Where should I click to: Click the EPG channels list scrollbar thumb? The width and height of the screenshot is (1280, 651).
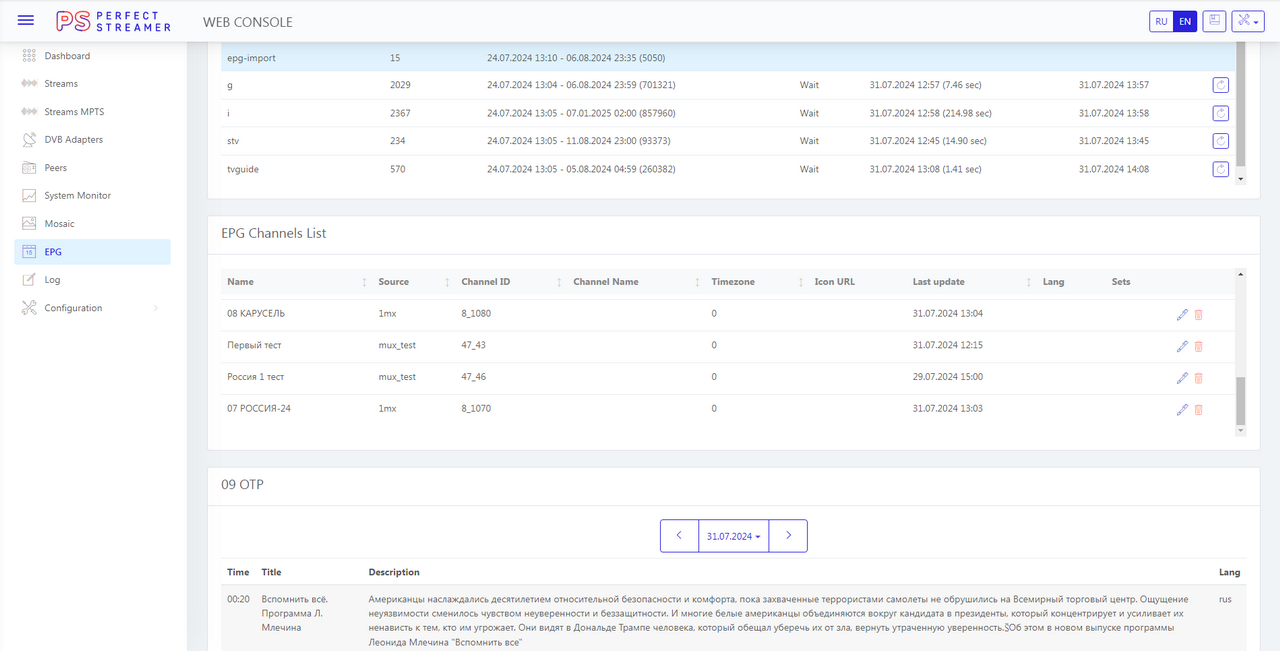pos(1241,400)
